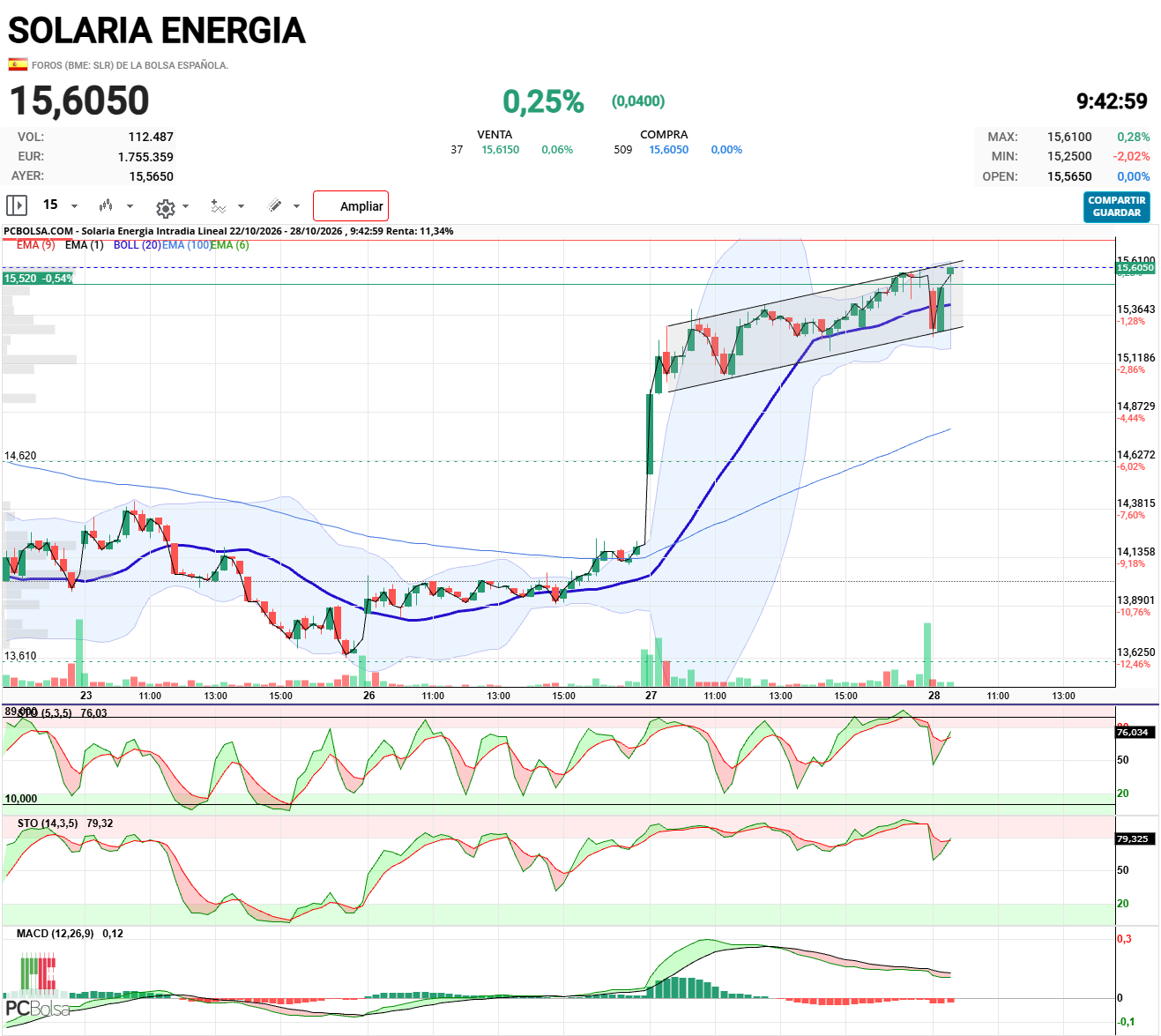Select the EMA (6) indicator label
This screenshot has height=1036, width=1161.
pos(230,245)
